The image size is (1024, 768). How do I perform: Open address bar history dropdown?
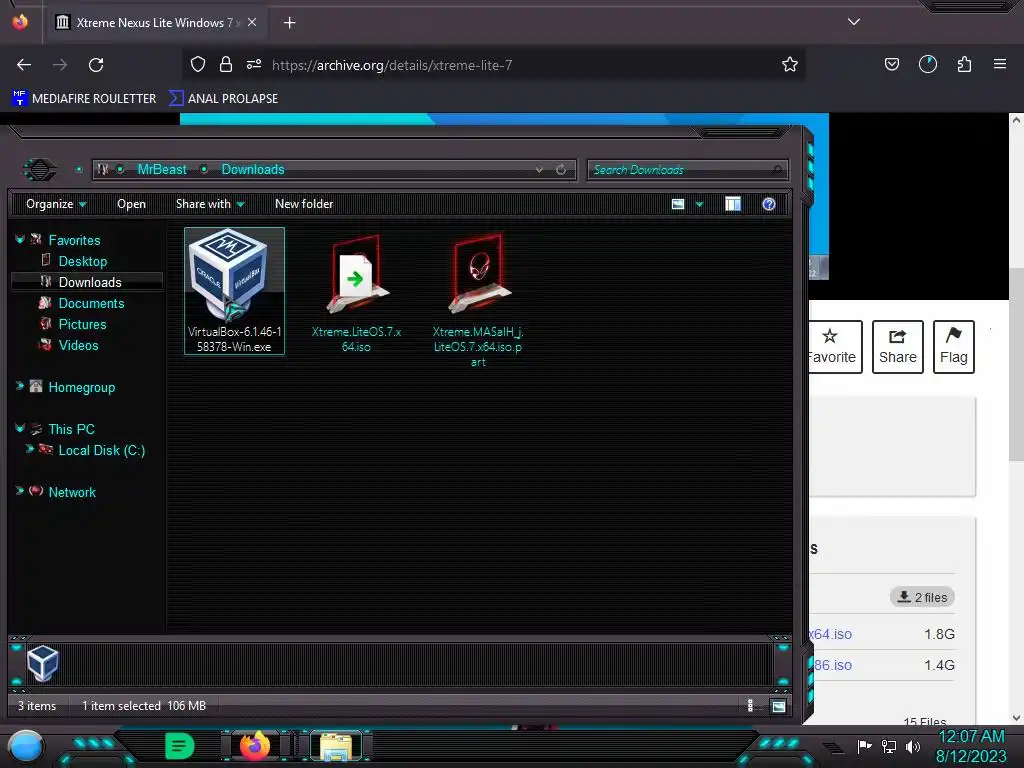click(x=539, y=170)
